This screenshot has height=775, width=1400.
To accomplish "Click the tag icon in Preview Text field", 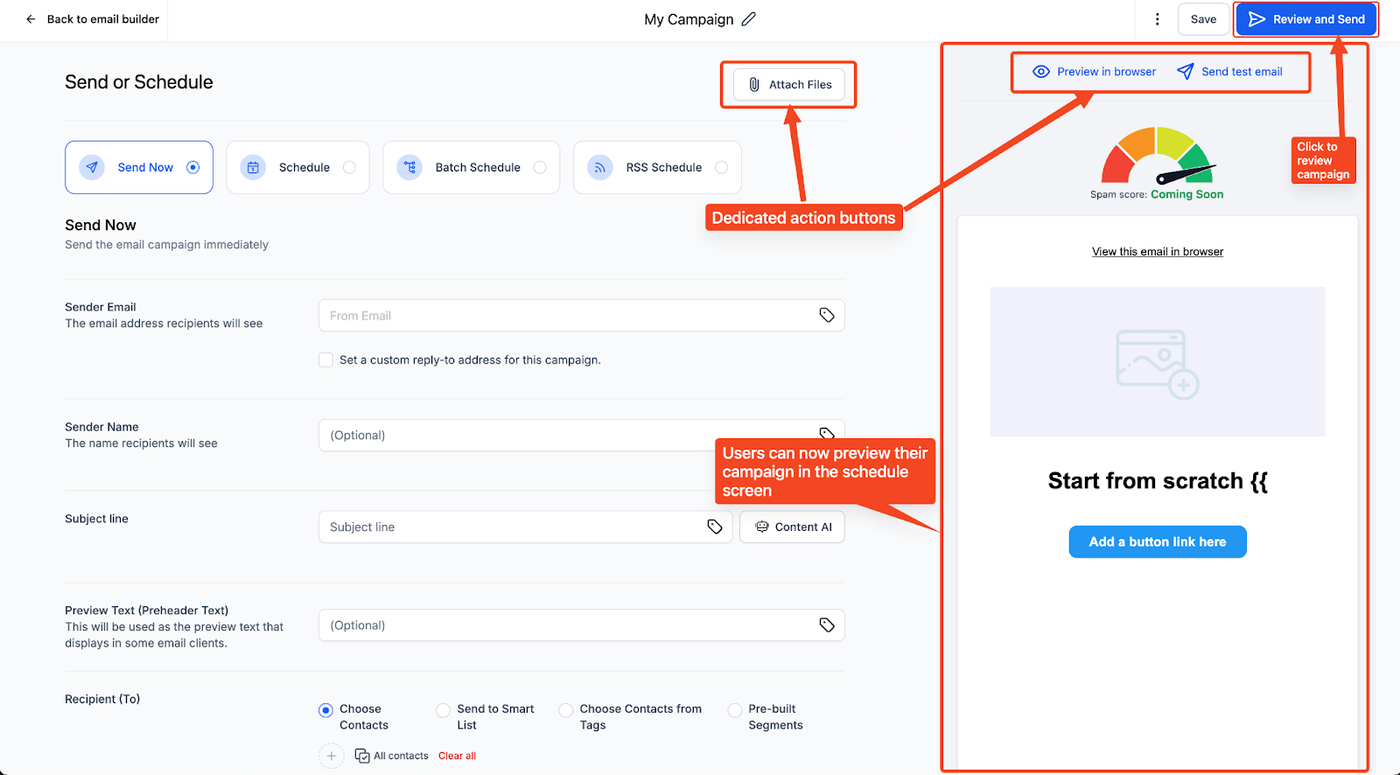I will click(x=826, y=625).
